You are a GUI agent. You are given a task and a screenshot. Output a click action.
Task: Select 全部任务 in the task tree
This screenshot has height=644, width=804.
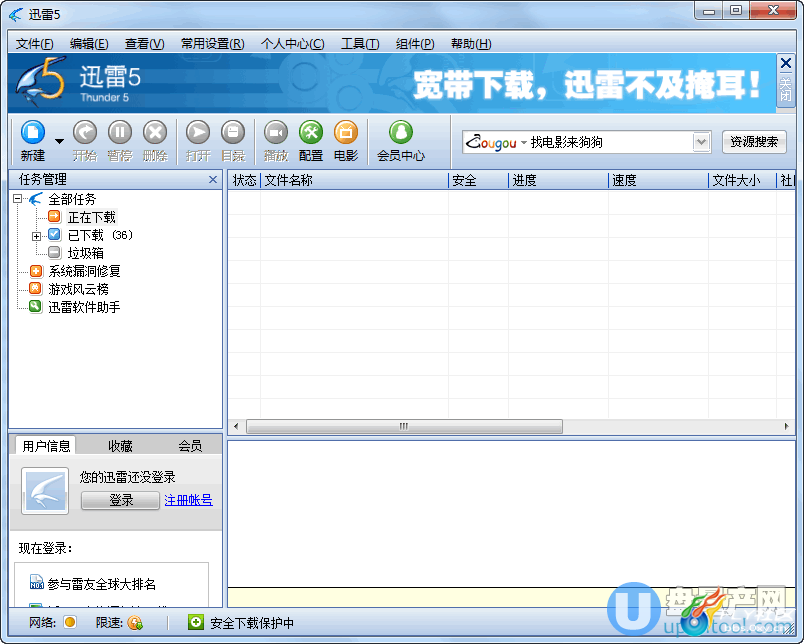tap(72, 199)
